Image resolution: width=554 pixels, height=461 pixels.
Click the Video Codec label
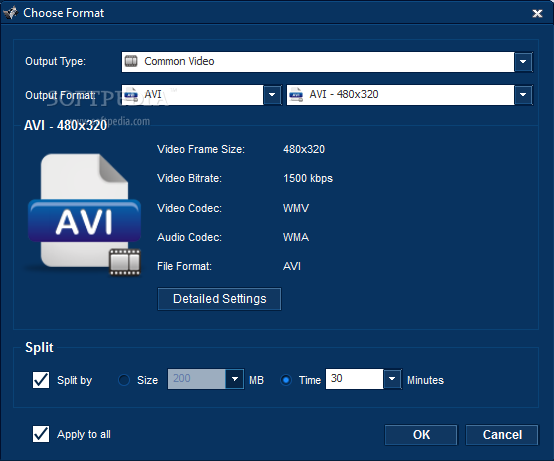189,208
